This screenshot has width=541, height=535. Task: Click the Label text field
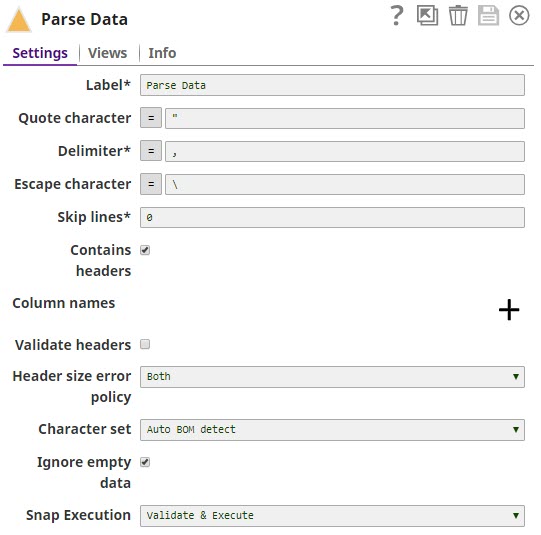(332, 85)
